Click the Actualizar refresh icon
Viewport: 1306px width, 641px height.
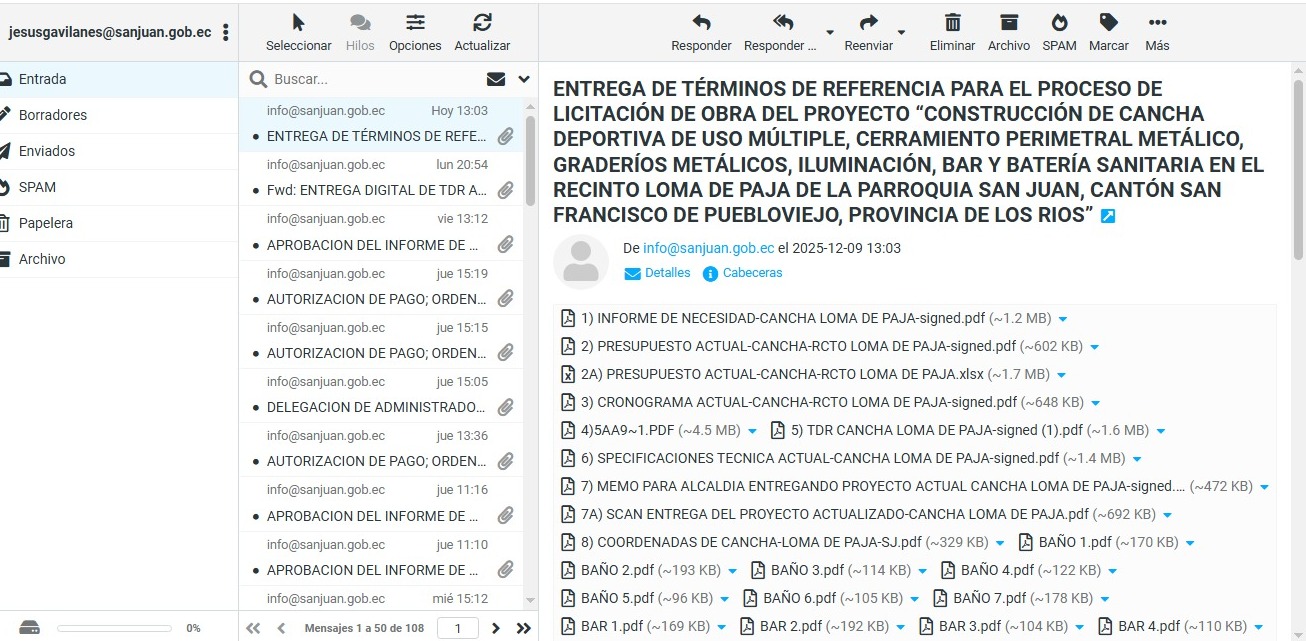point(482,23)
